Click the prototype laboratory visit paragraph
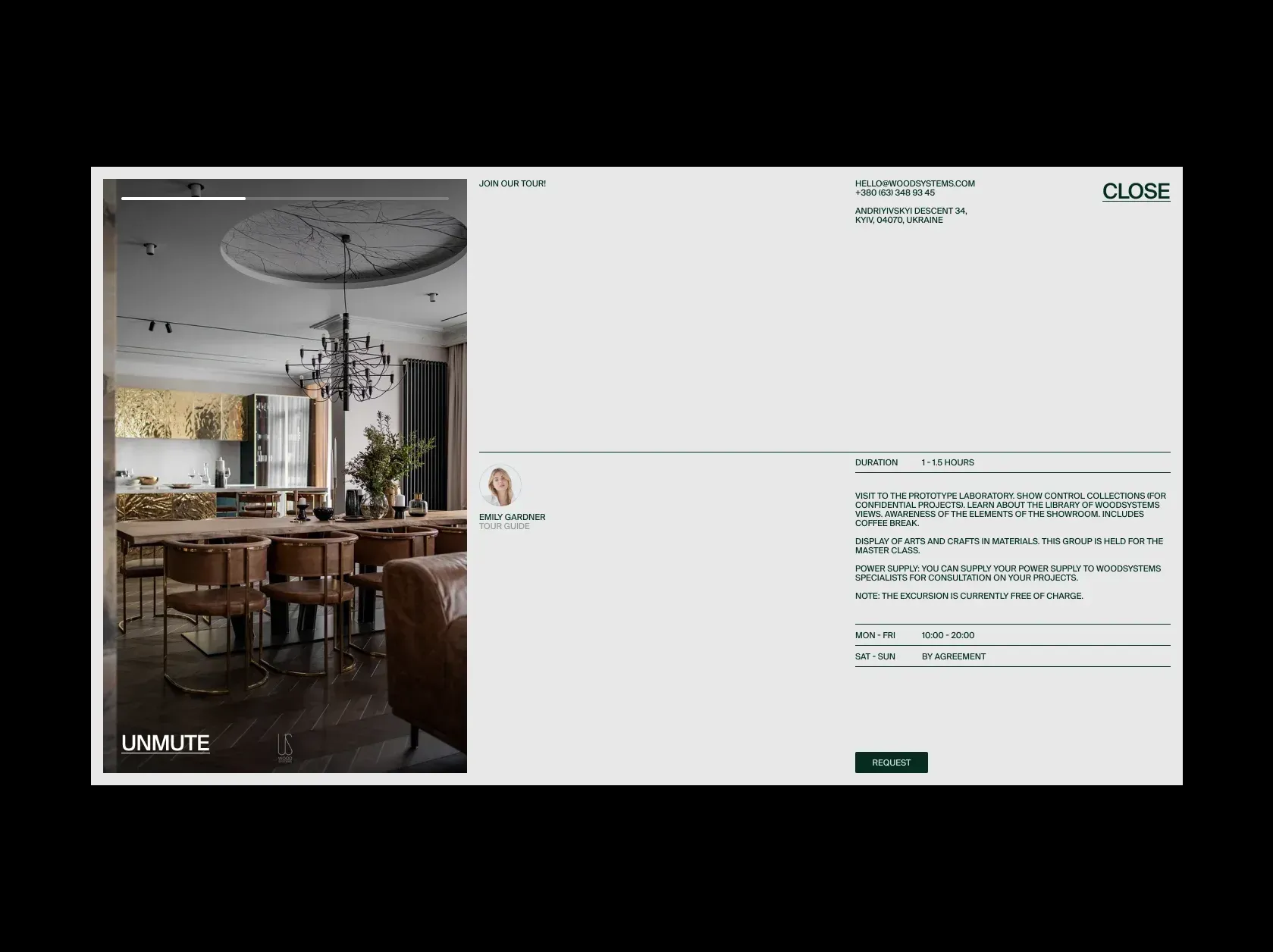This screenshot has width=1273, height=952. pos(1010,509)
